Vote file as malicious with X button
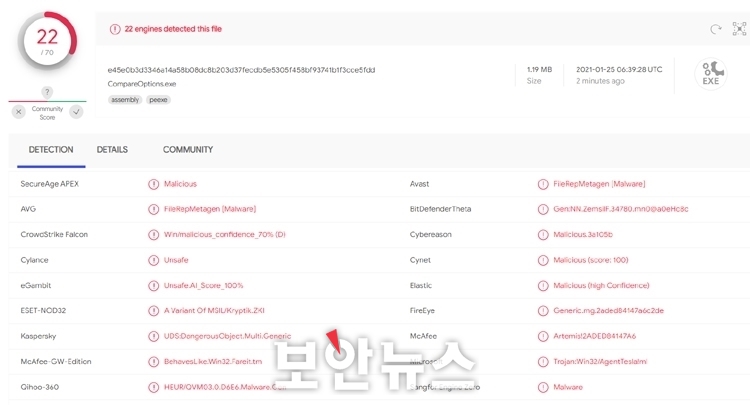750x405 pixels. pos(19,112)
